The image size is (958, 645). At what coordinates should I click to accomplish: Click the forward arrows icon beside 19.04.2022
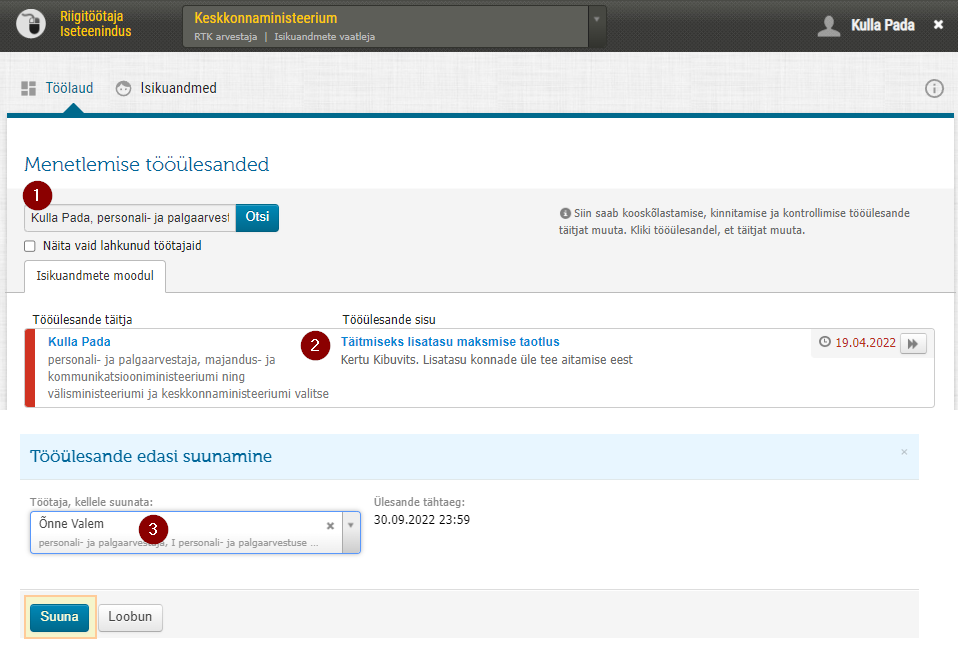[x=913, y=343]
